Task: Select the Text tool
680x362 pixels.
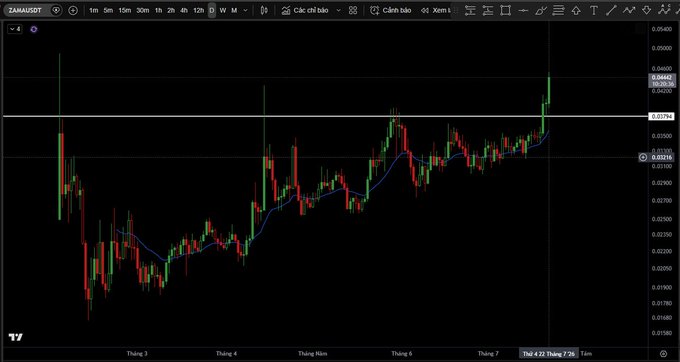Action: (x=594, y=10)
